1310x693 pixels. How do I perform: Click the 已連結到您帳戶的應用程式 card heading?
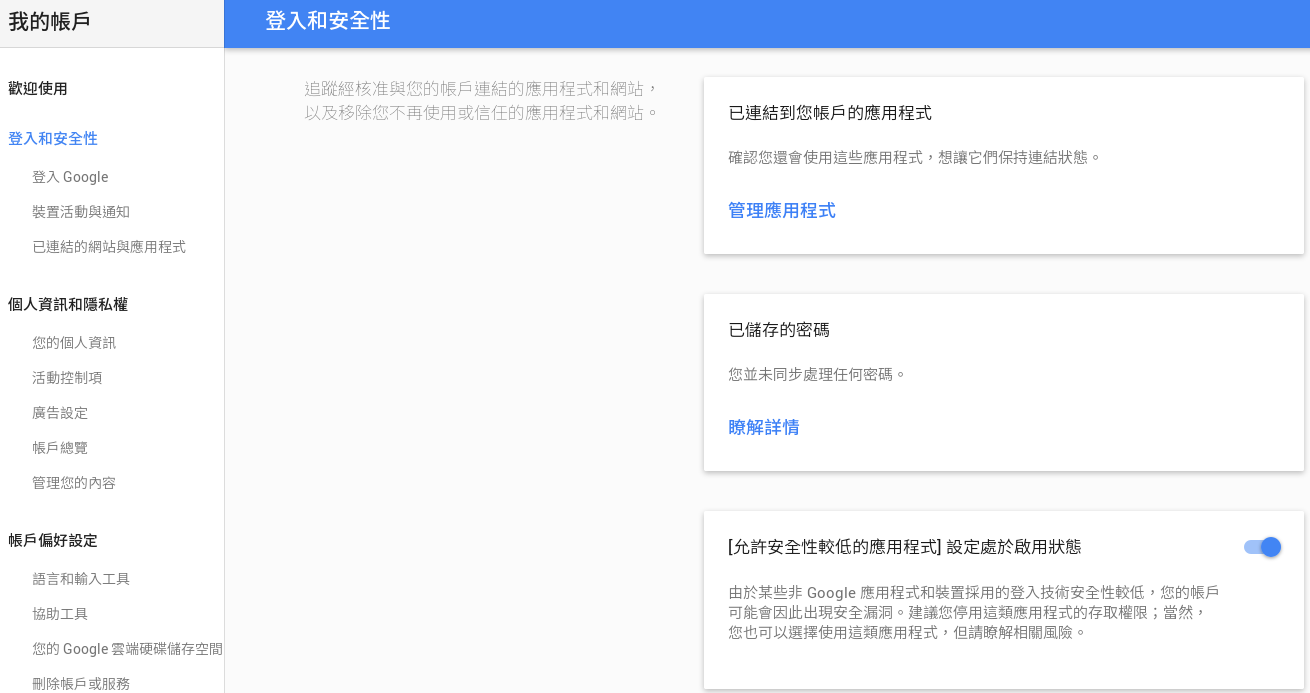pos(830,113)
